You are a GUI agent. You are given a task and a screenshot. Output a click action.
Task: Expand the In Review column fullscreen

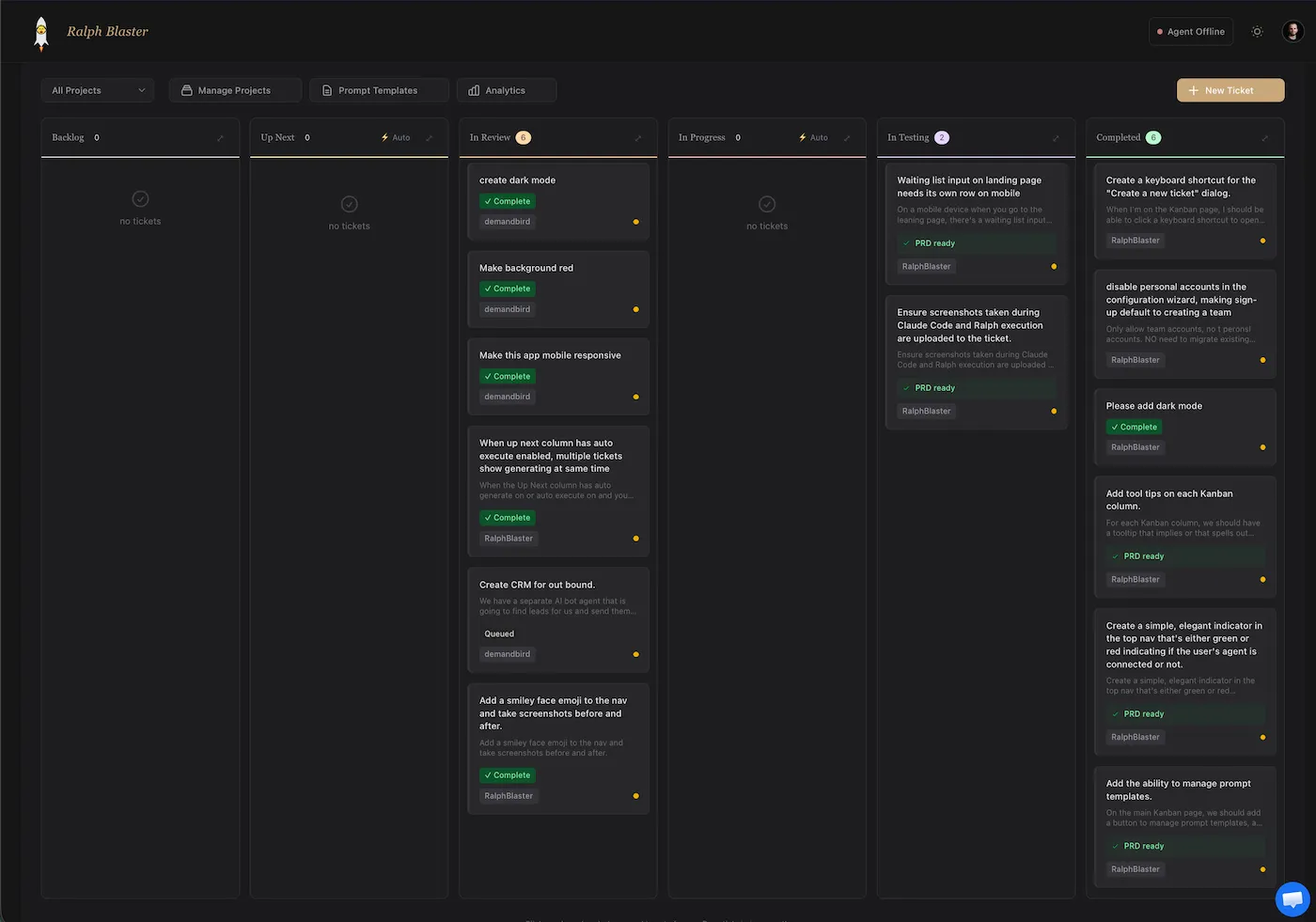(637, 136)
